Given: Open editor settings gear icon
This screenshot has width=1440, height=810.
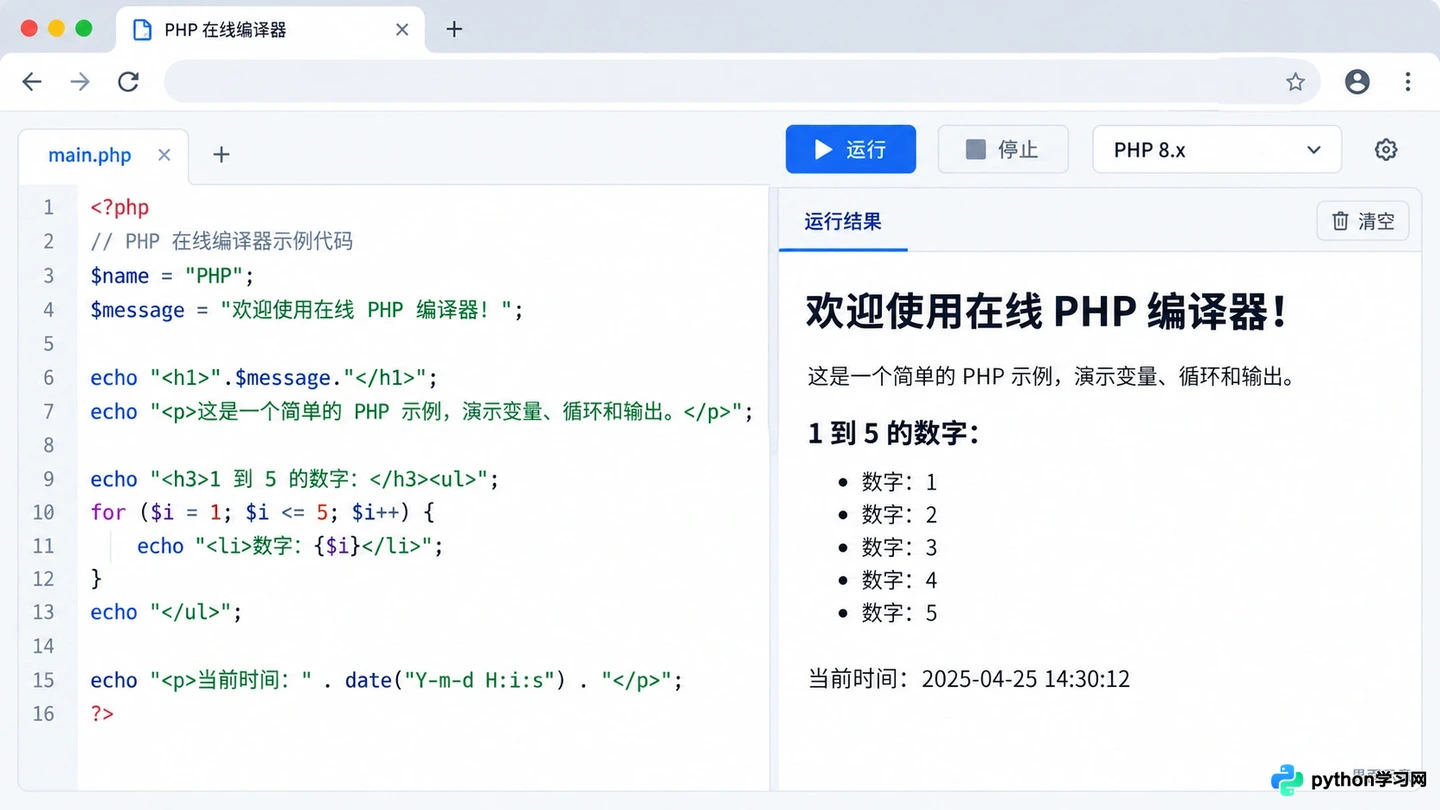Looking at the screenshot, I should click(1386, 150).
